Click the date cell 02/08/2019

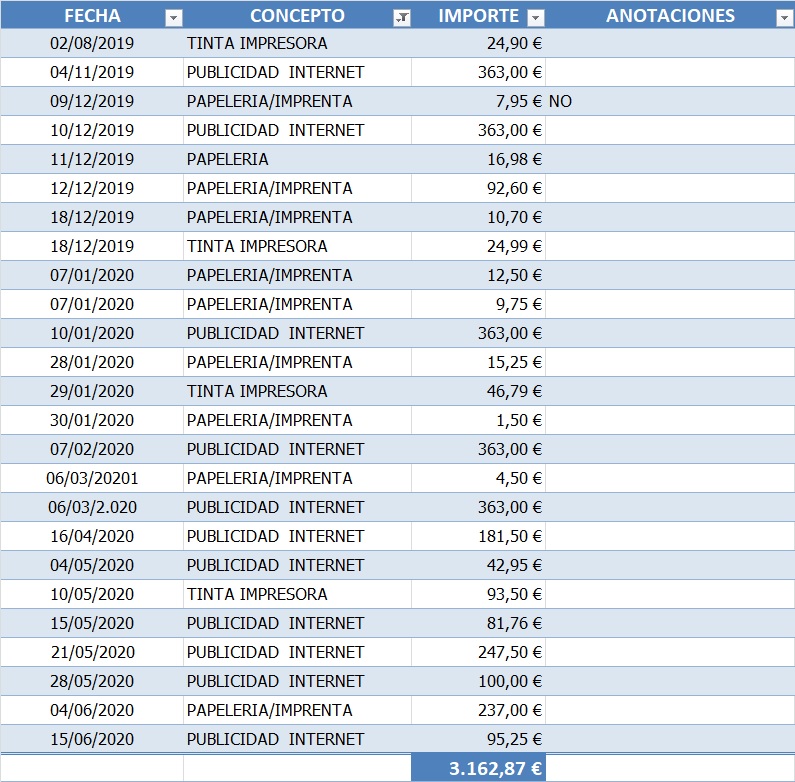(92, 44)
